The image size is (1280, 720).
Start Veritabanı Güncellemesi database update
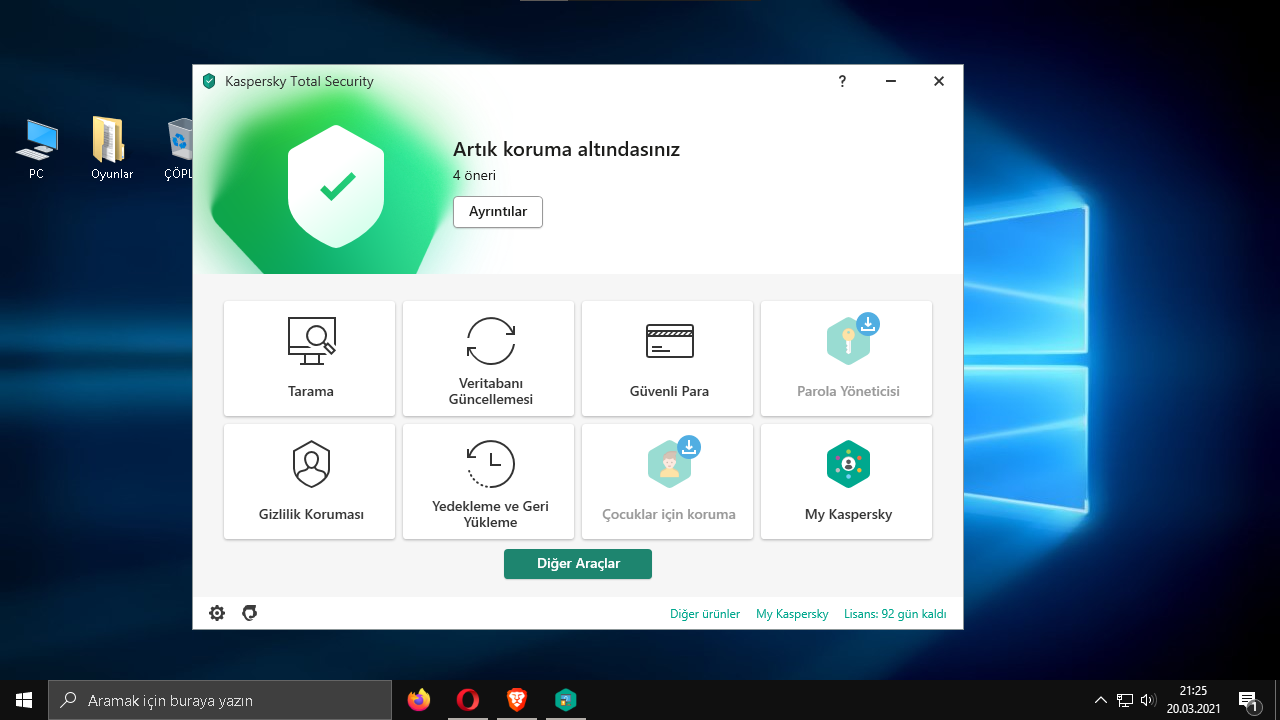coord(488,358)
